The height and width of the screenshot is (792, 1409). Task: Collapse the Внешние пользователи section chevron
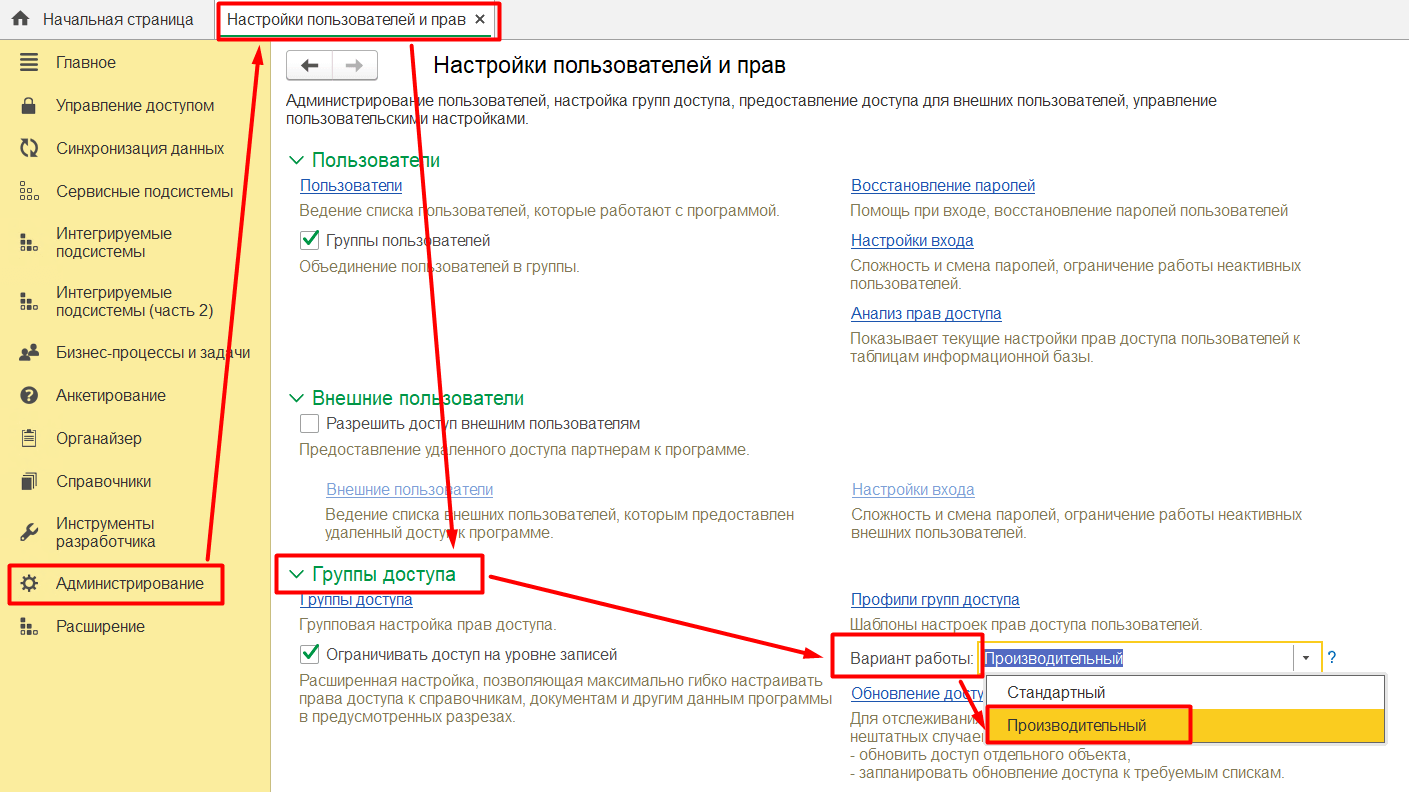pyautogui.click(x=296, y=398)
